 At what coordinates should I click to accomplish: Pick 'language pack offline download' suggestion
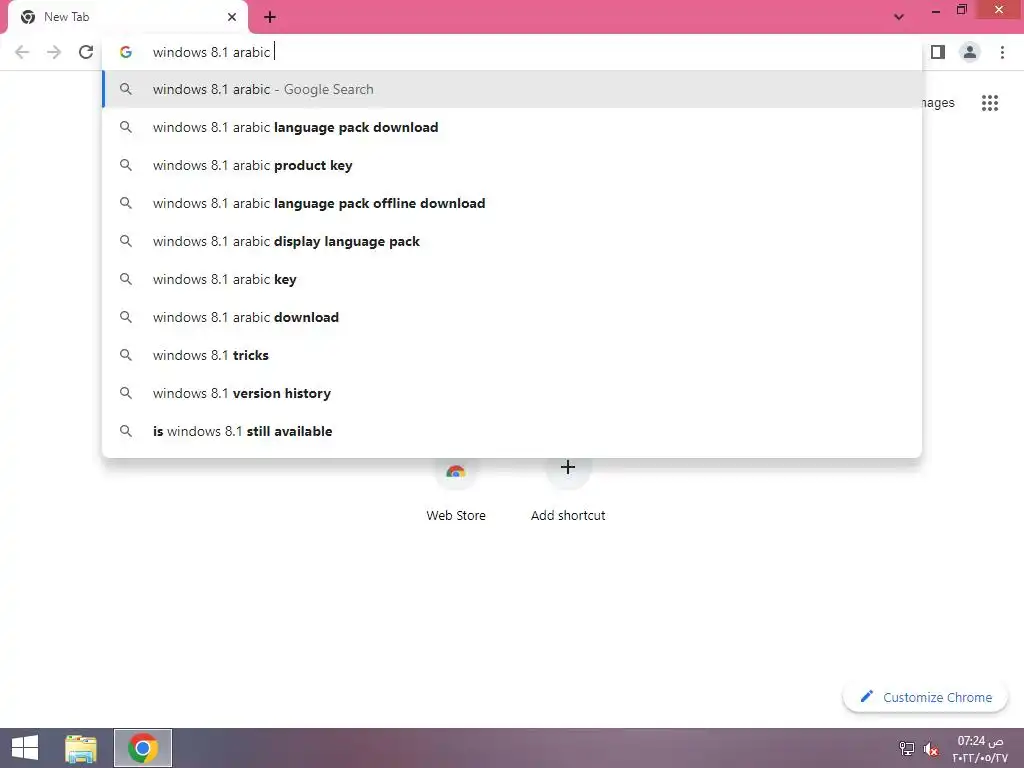click(512, 203)
